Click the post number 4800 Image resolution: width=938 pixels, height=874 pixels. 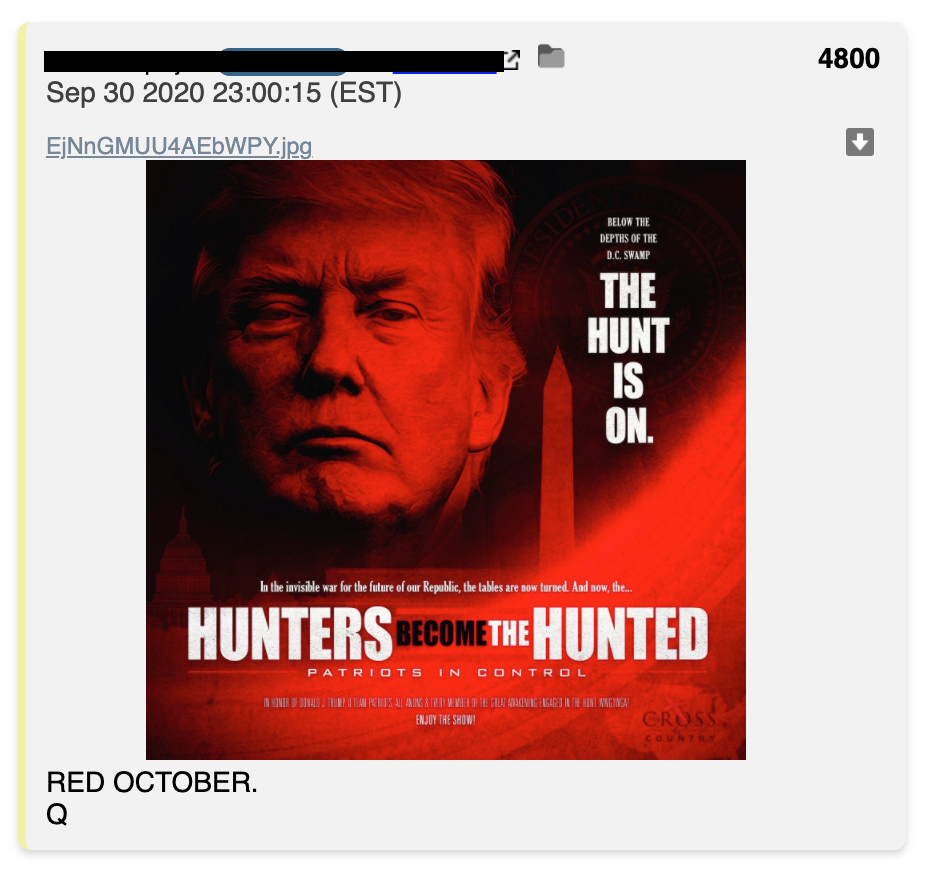848,59
